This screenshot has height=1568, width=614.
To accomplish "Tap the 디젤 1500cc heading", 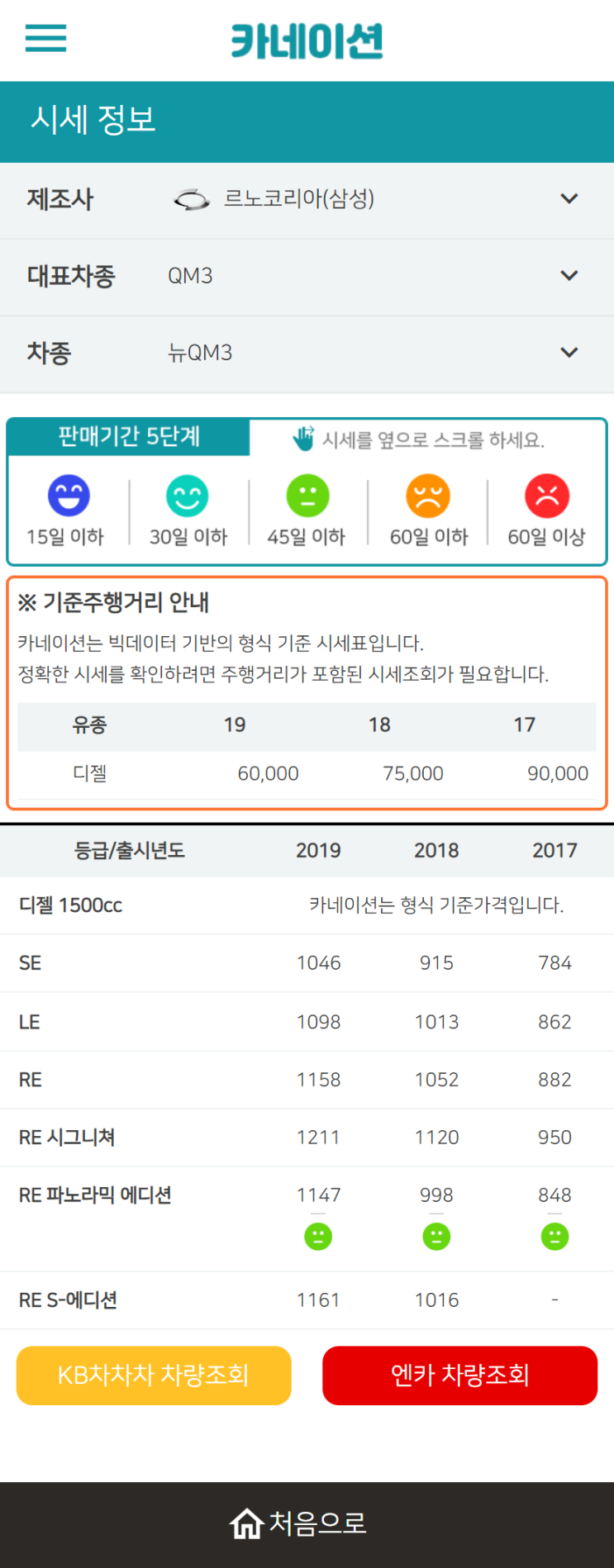I will [71, 905].
